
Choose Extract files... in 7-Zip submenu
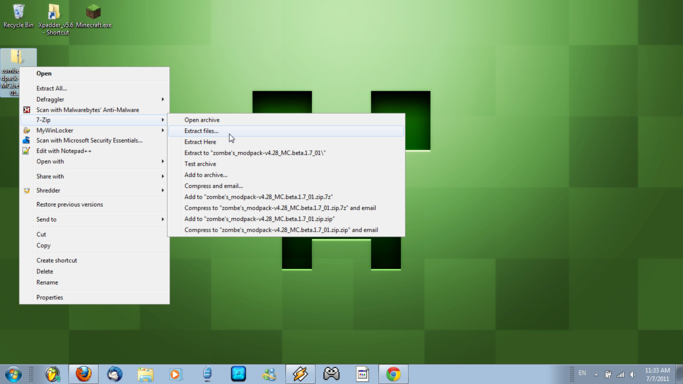pos(286,131)
